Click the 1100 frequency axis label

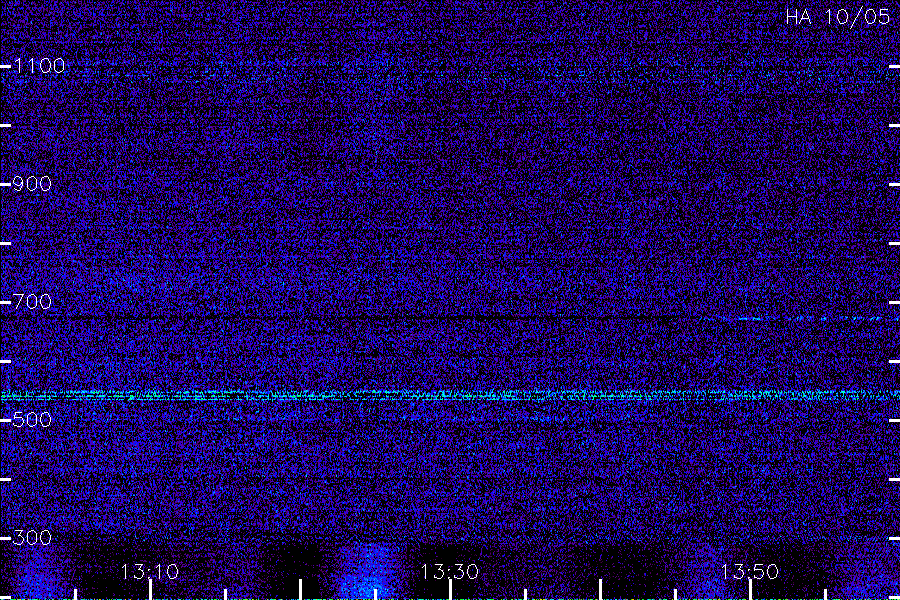coord(39,66)
